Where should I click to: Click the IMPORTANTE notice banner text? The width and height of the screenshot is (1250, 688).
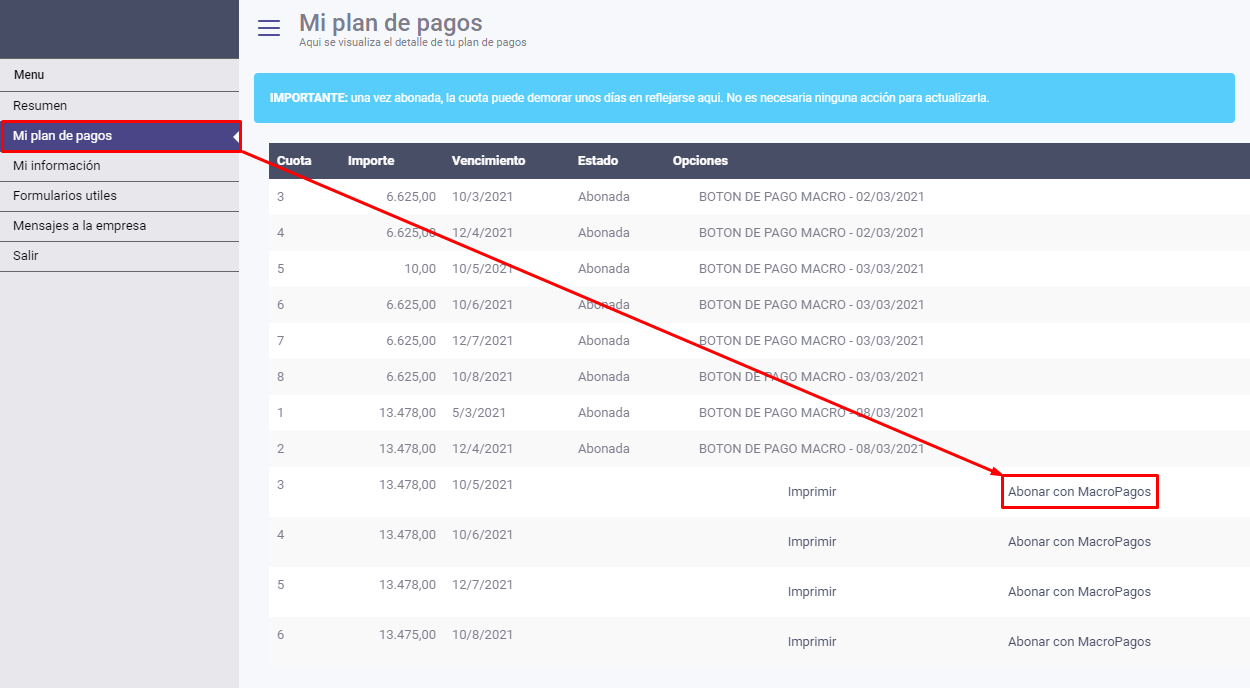(629, 98)
